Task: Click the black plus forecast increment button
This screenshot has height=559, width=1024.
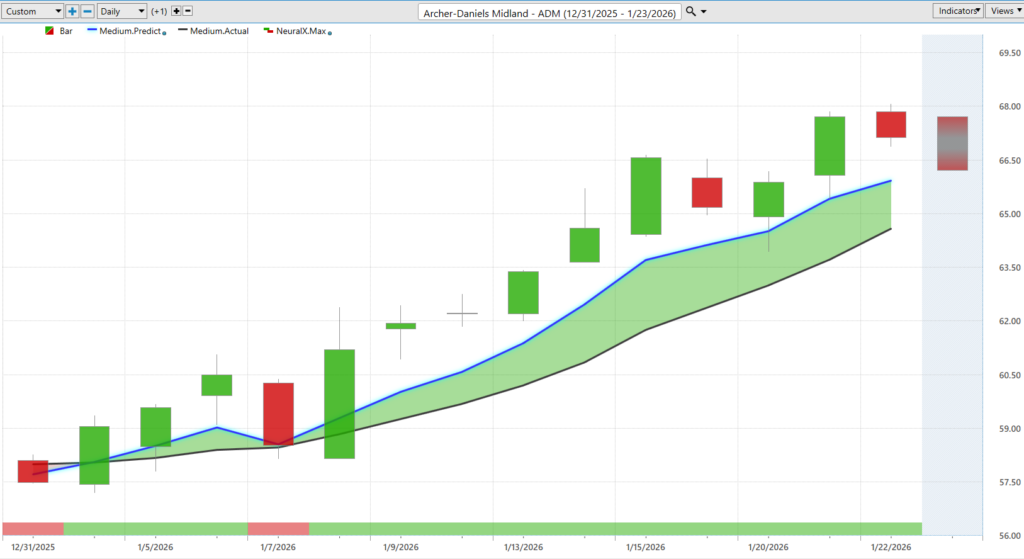Action: click(x=176, y=11)
